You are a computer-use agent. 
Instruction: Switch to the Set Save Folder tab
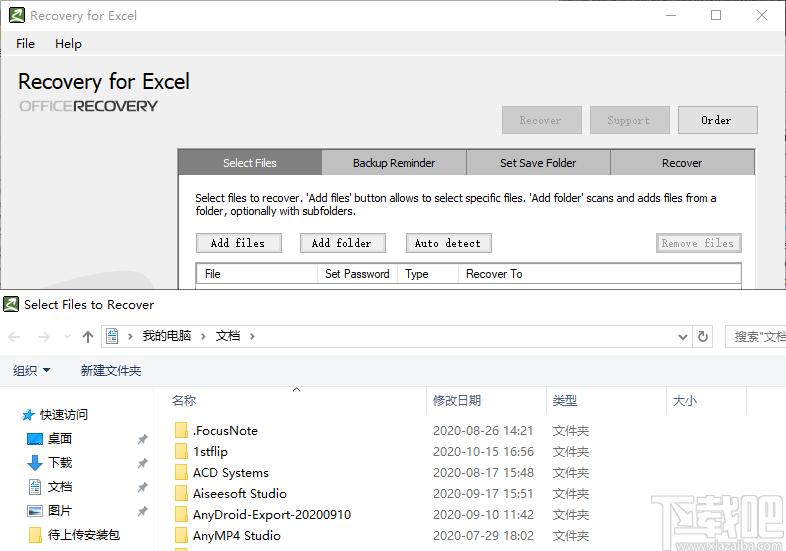(x=538, y=163)
